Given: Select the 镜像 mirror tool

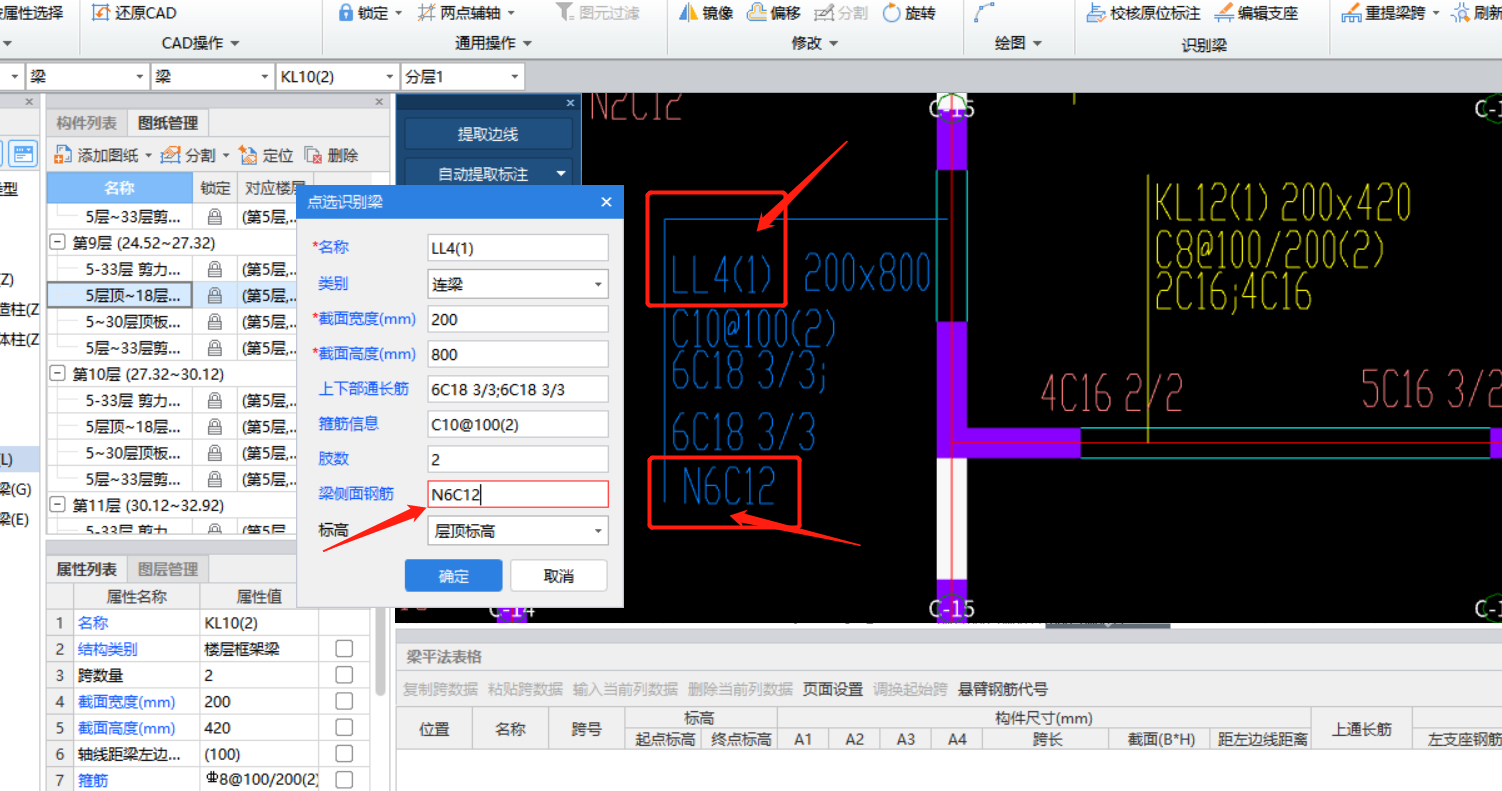Looking at the screenshot, I should tap(706, 13).
